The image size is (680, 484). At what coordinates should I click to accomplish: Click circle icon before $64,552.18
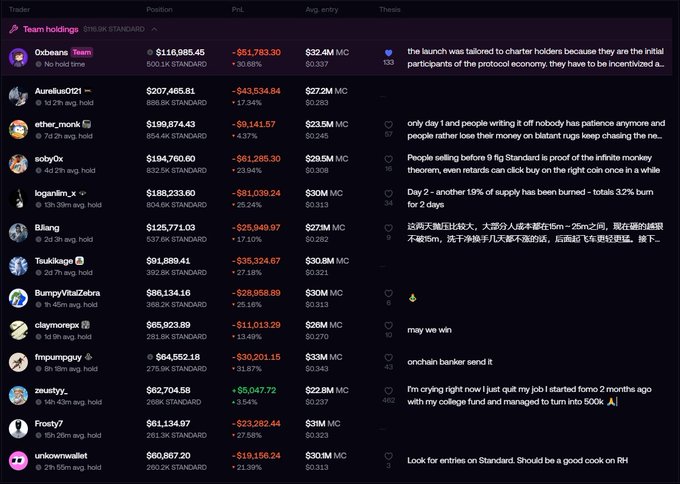(x=150, y=357)
